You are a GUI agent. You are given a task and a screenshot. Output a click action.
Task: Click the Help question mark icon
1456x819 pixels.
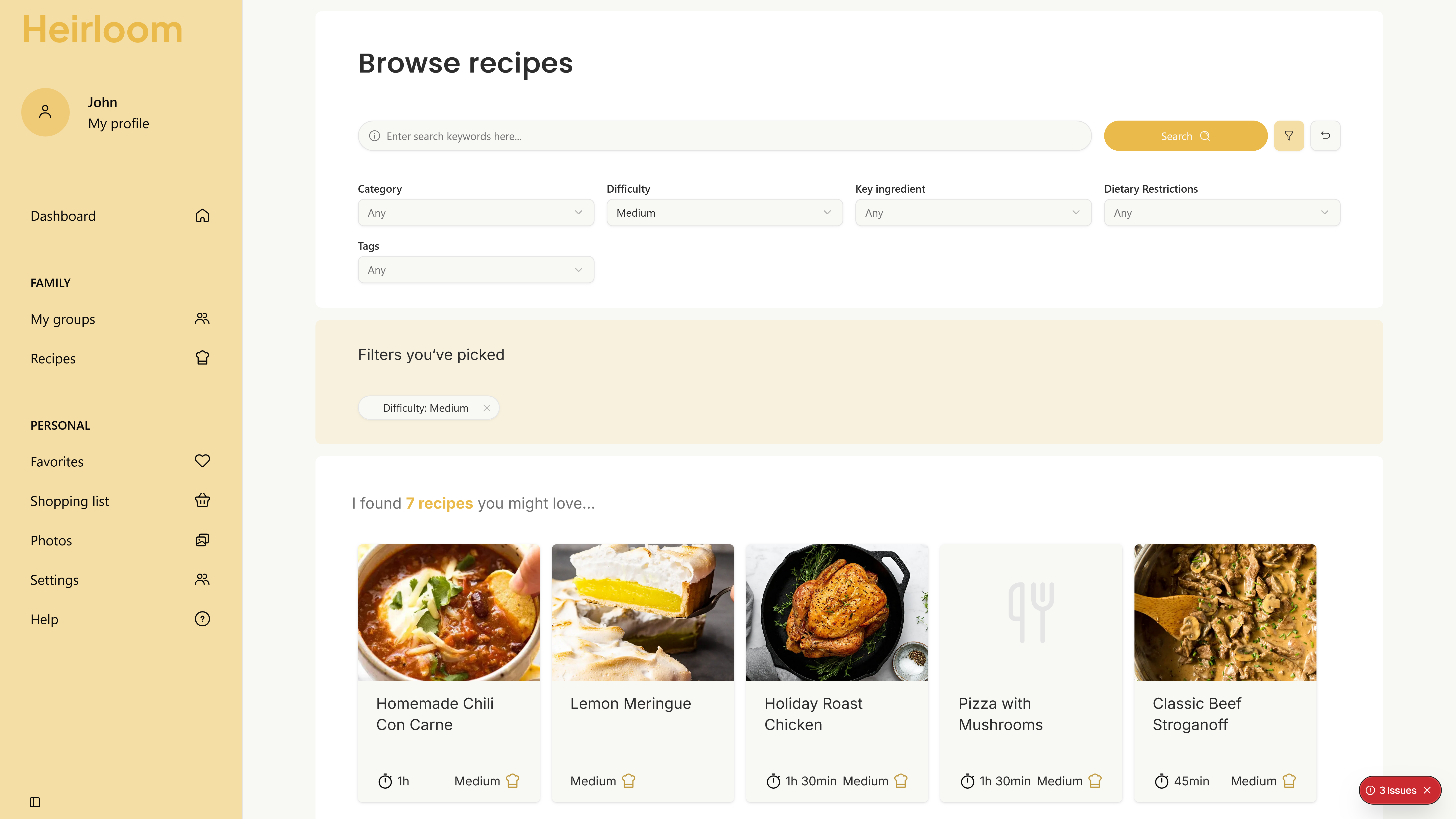(202, 618)
